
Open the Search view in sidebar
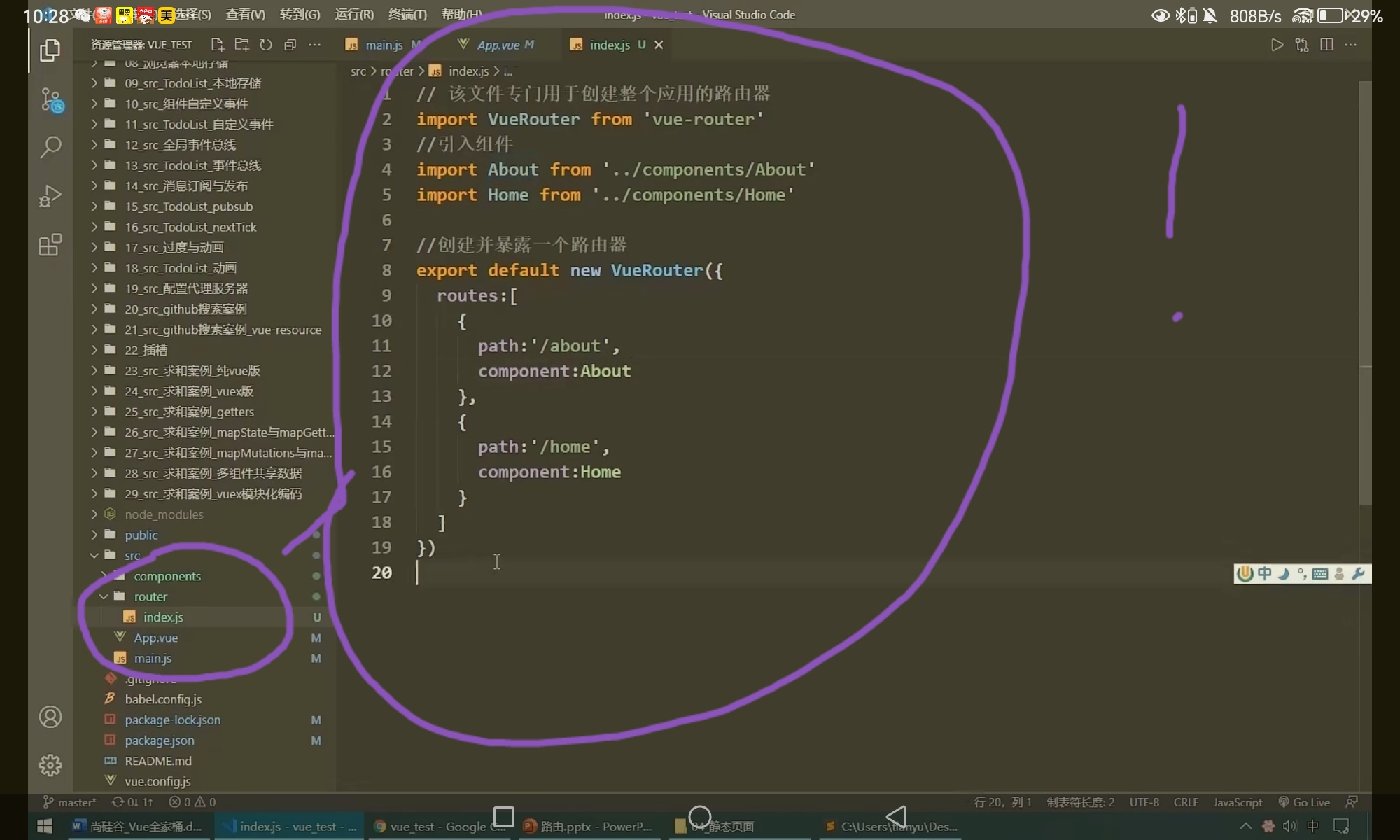pyautogui.click(x=50, y=147)
